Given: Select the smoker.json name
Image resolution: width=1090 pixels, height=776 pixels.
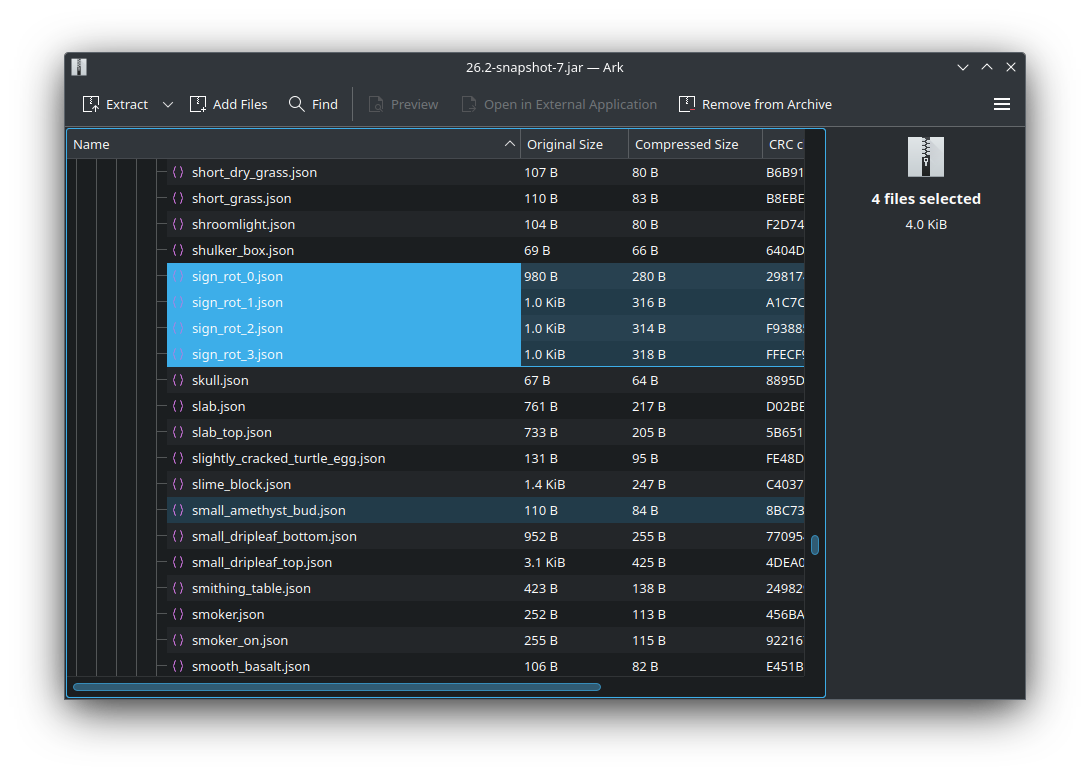Looking at the screenshot, I should pyautogui.click(x=228, y=614).
